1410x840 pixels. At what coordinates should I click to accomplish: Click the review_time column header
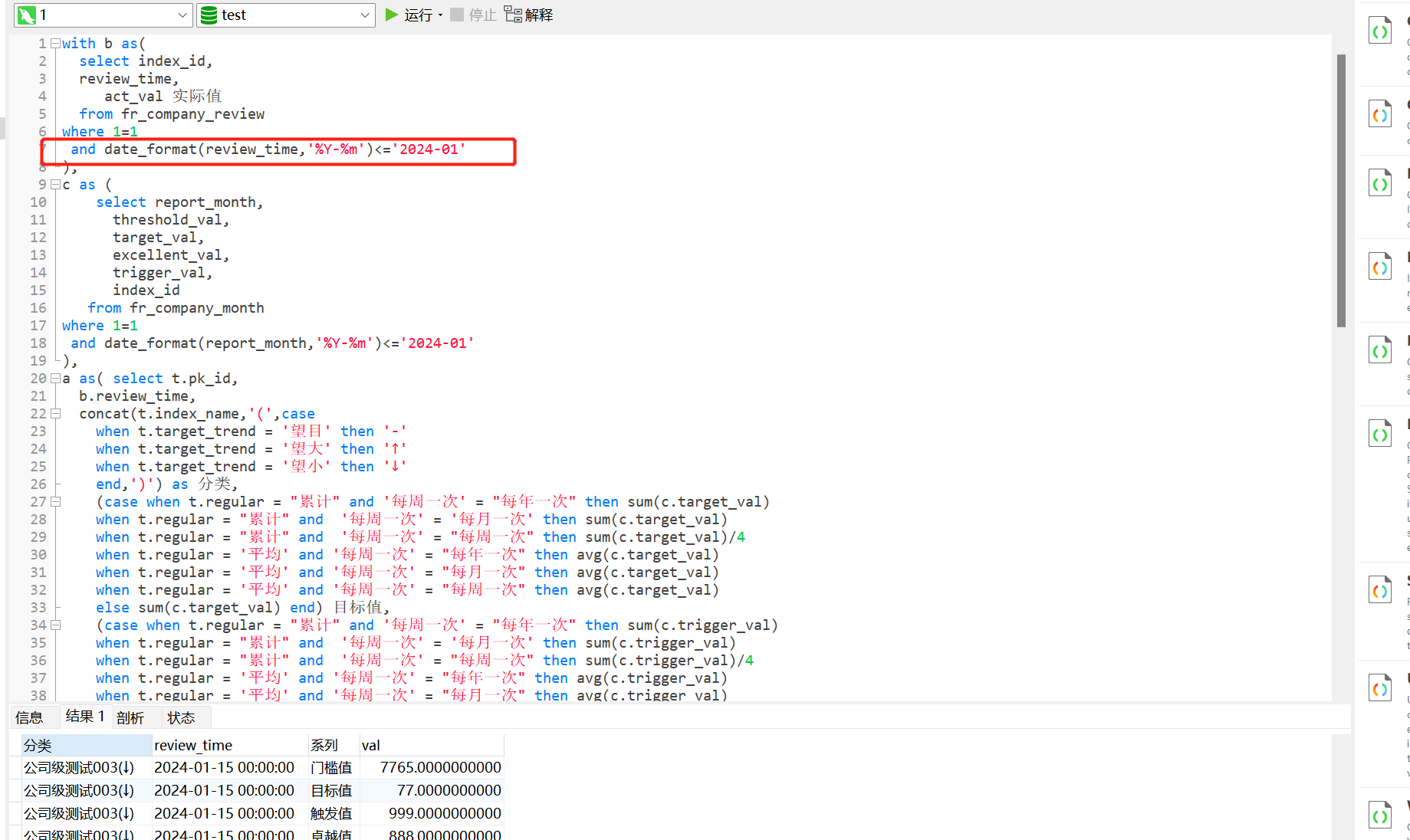coord(229,745)
